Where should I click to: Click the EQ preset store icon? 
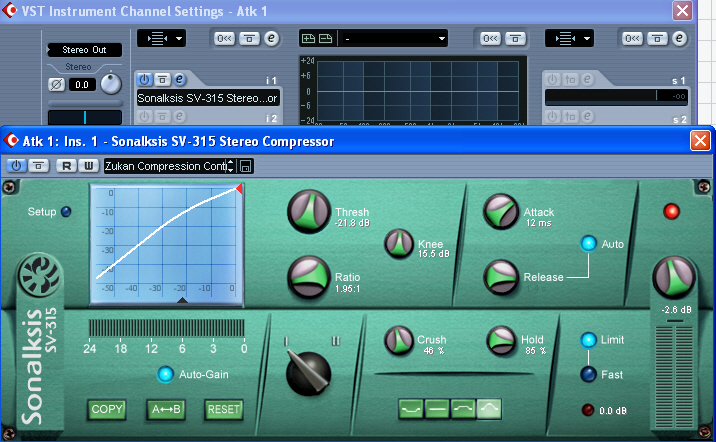(x=309, y=39)
